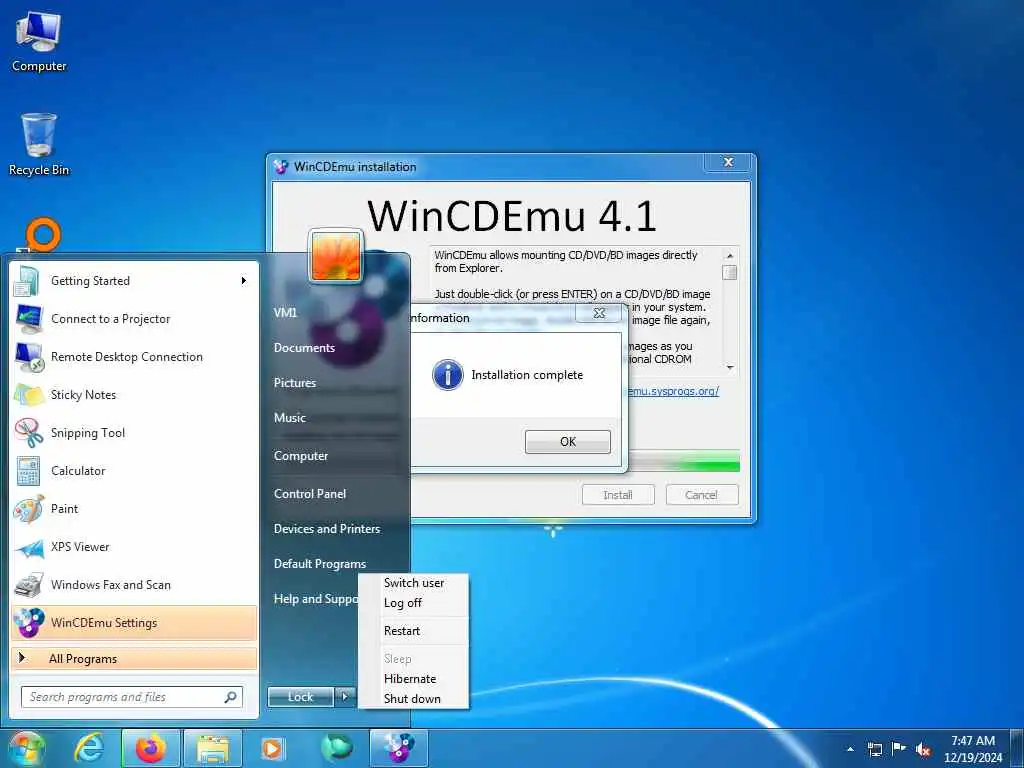Click the installation progress bar

[x=683, y=461]
